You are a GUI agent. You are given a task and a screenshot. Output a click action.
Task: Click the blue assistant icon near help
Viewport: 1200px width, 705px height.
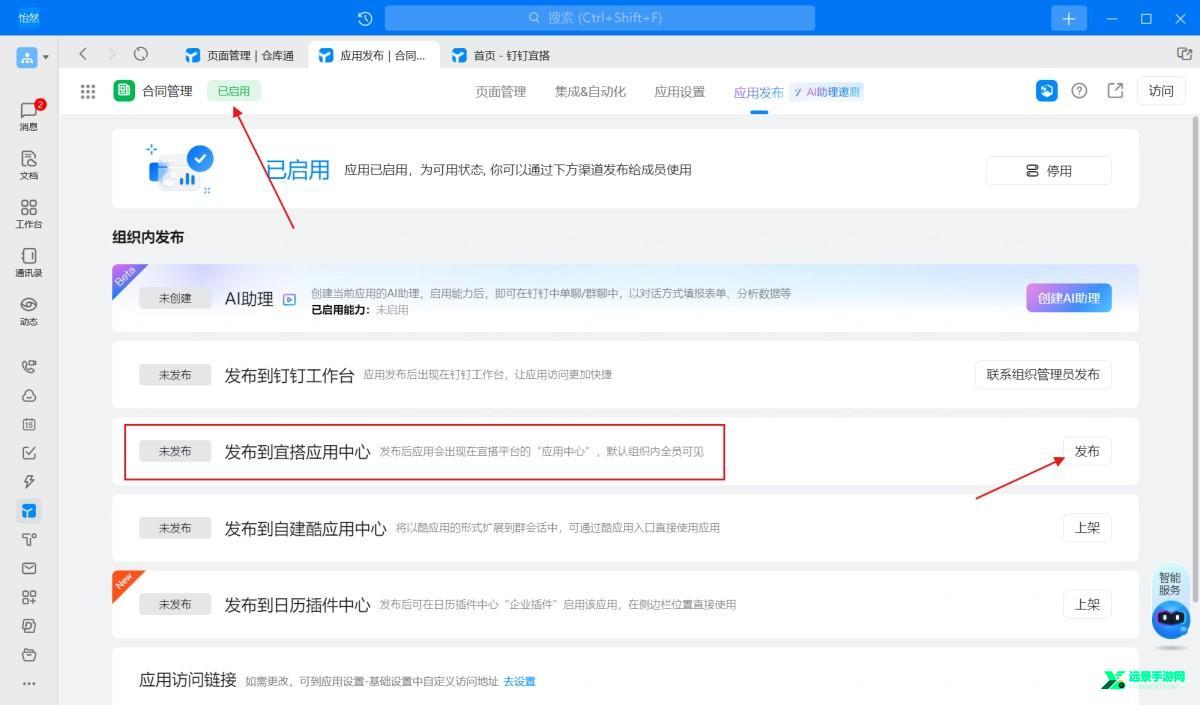pyautogui.click(x=1047, y=91)
